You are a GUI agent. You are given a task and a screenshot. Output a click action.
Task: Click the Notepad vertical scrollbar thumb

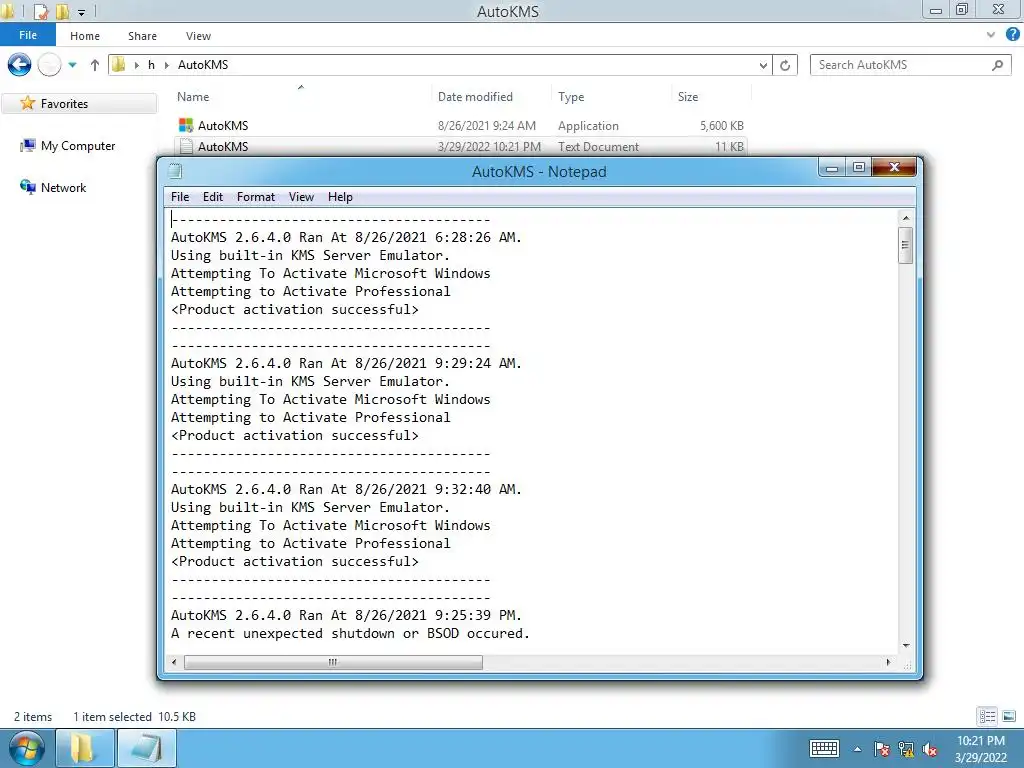[x=906, y=245]
